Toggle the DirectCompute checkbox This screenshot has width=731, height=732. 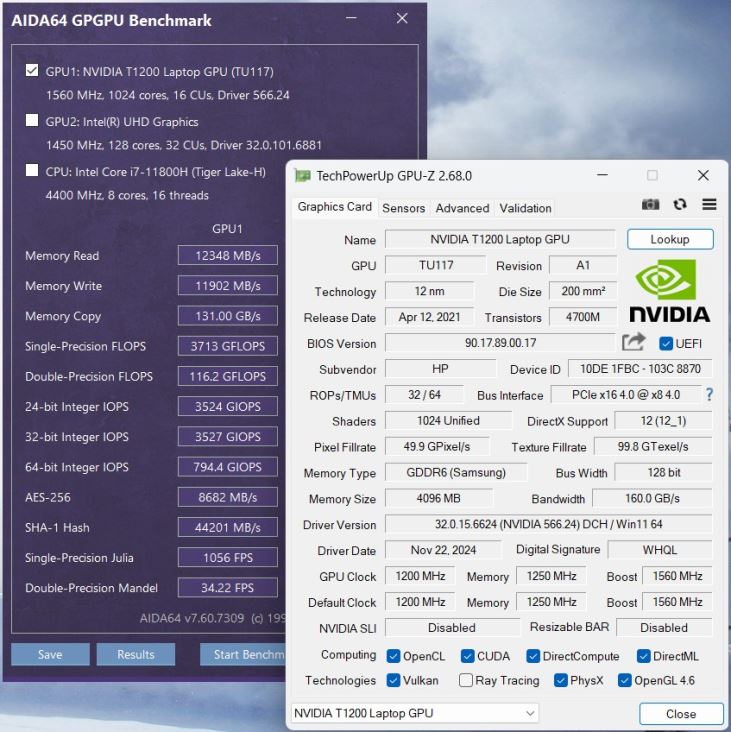tap(533, 656)
